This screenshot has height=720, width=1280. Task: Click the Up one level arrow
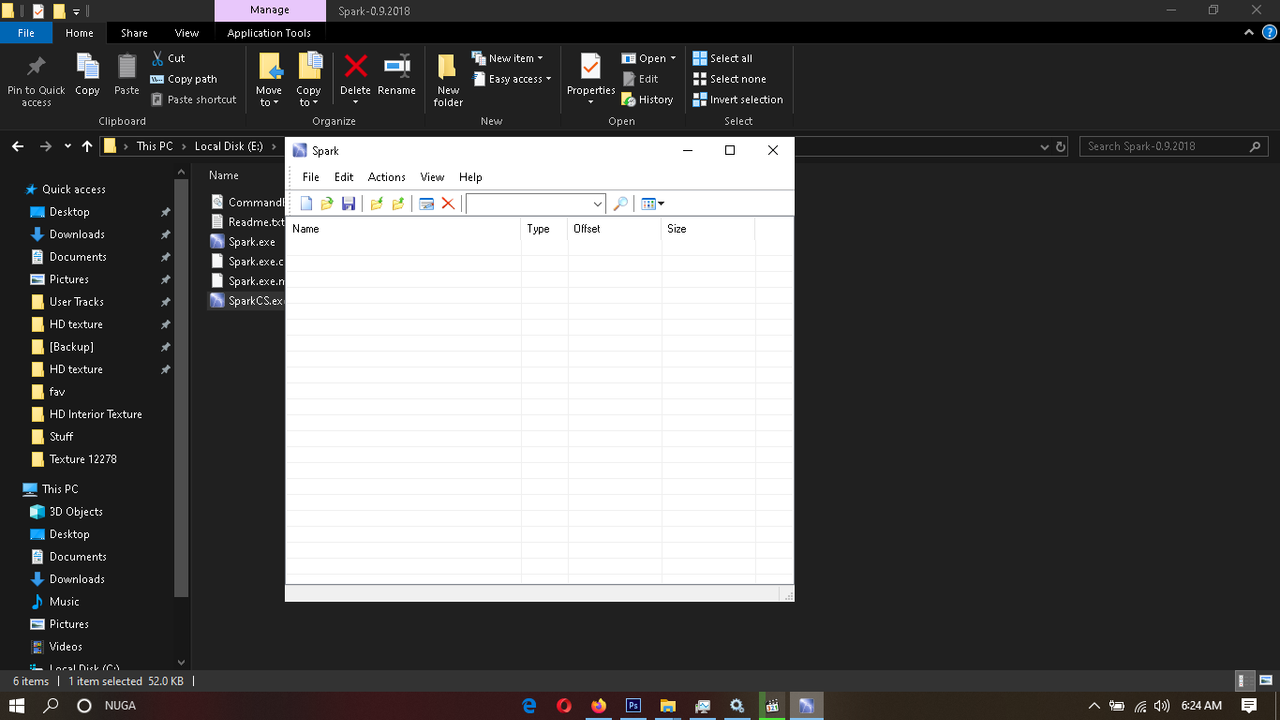[x=87, y=146]
